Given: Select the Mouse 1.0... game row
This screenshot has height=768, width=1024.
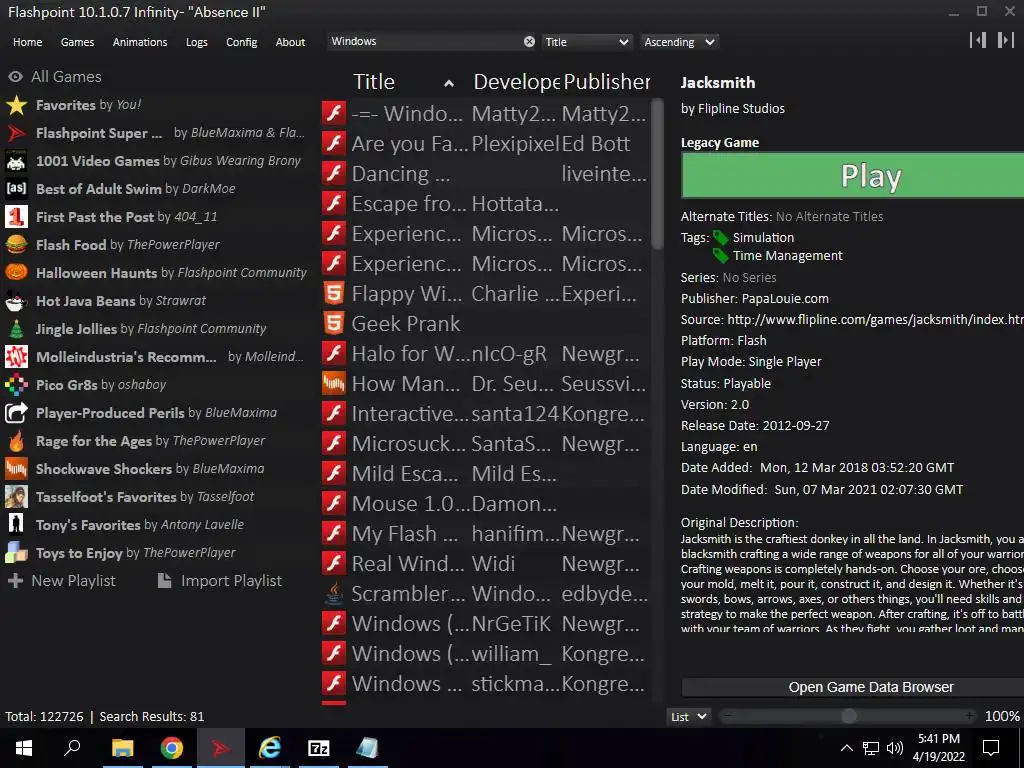Looking at the screenshot, I should 485,504.
